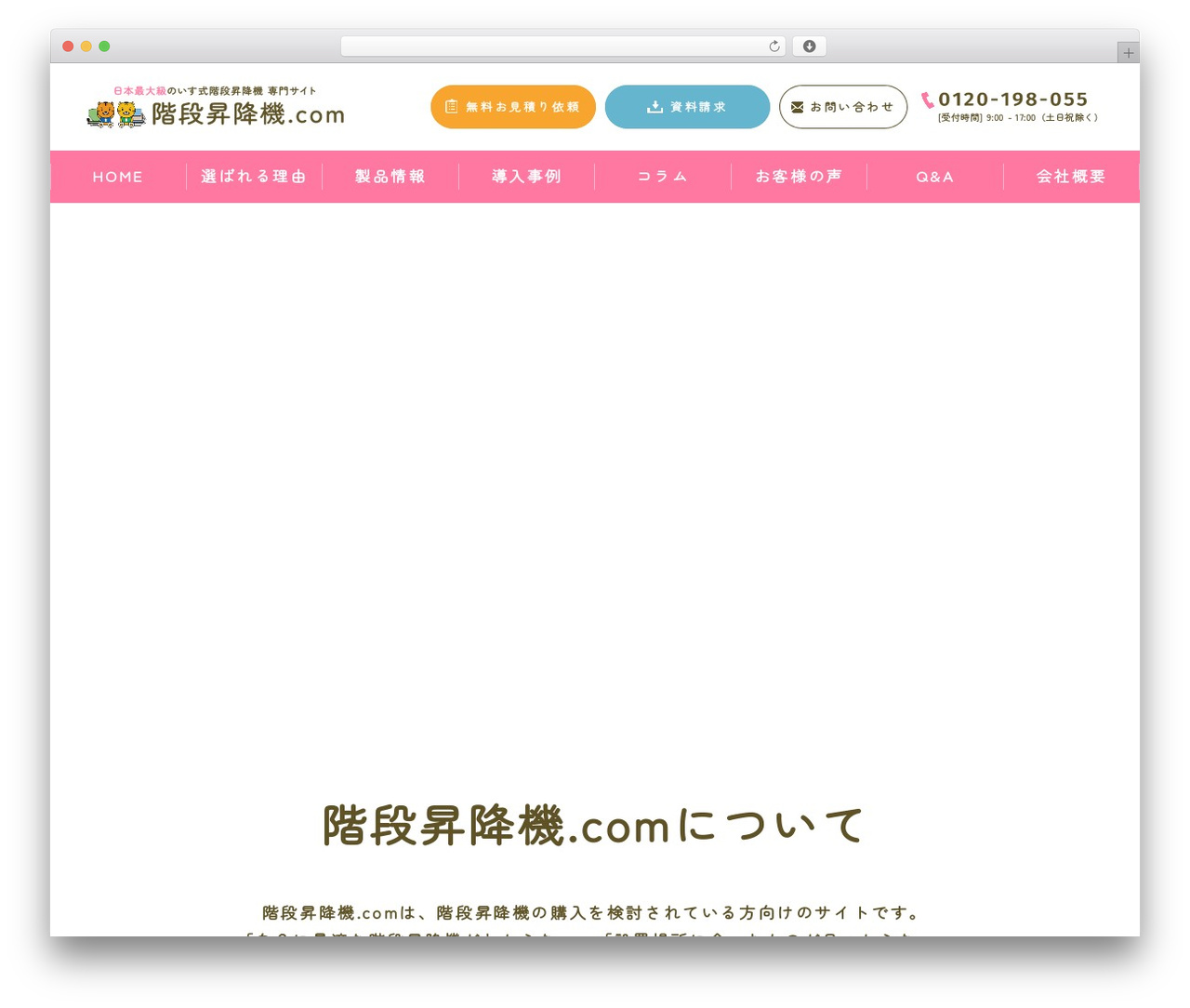Click the reload icon in address bar
The width and height of the screenshot is (1190, 1008).
coord(774,46)
